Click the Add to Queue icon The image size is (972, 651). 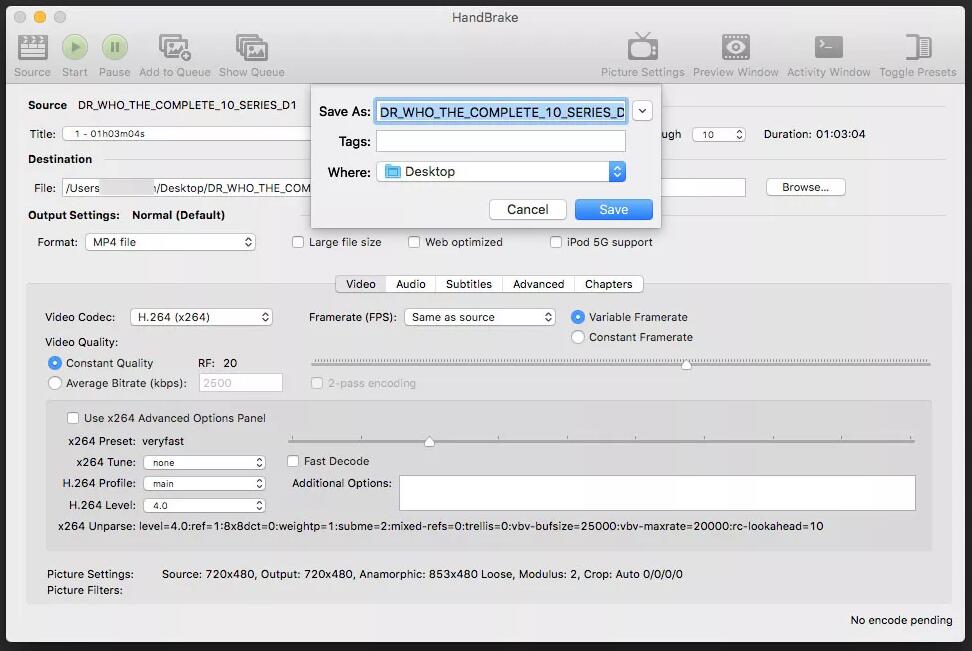click(x=175, y=48)
